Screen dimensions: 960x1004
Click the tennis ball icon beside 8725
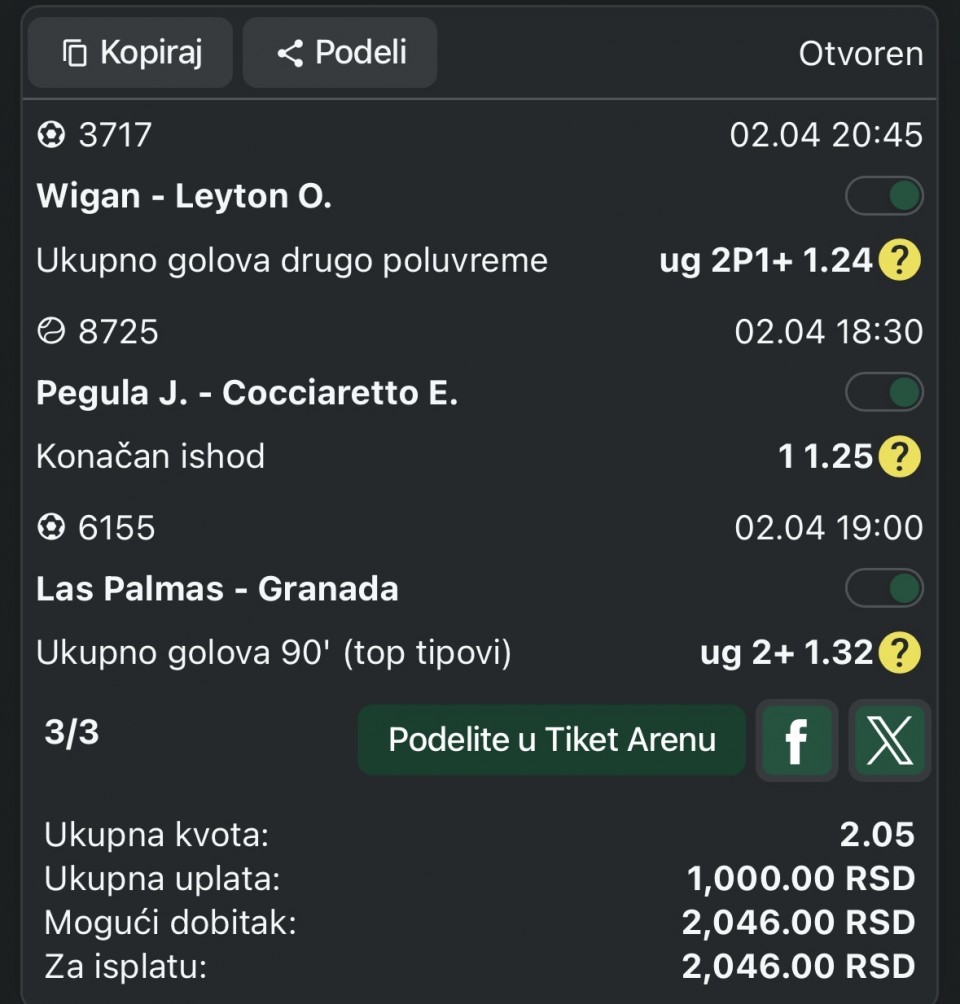(x=50, y=331)
